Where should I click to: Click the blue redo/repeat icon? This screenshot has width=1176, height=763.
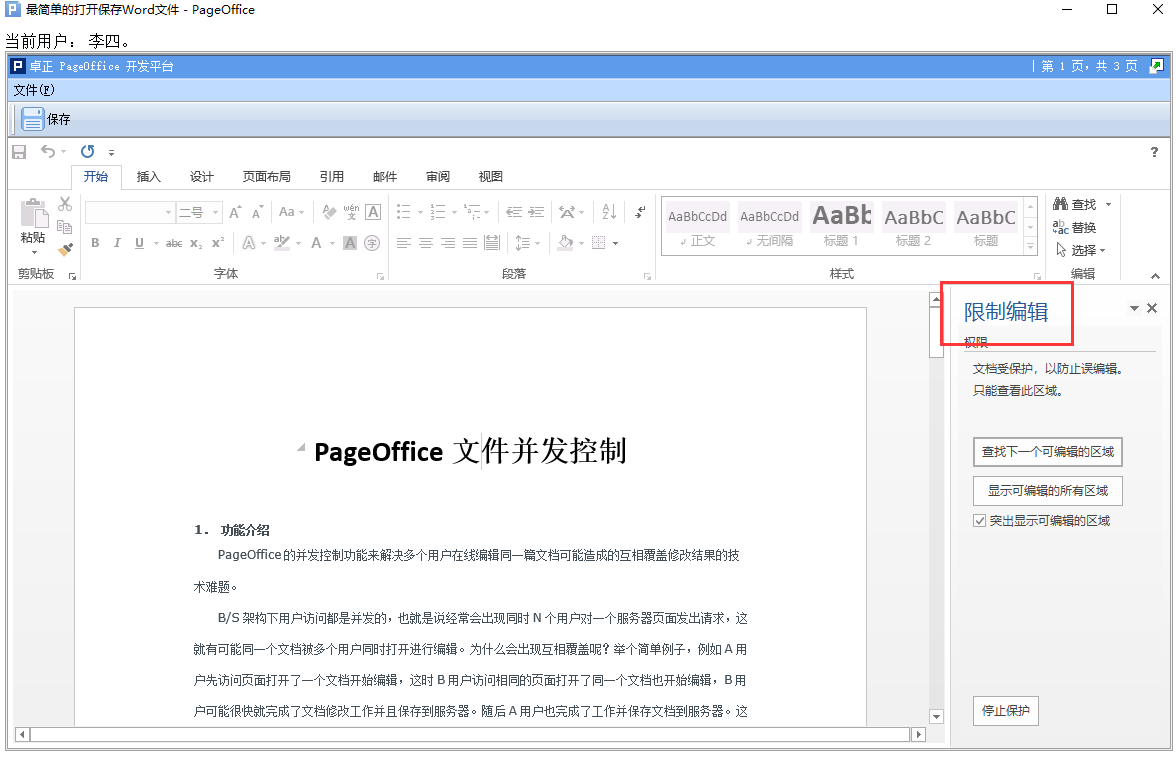[88, 152]
